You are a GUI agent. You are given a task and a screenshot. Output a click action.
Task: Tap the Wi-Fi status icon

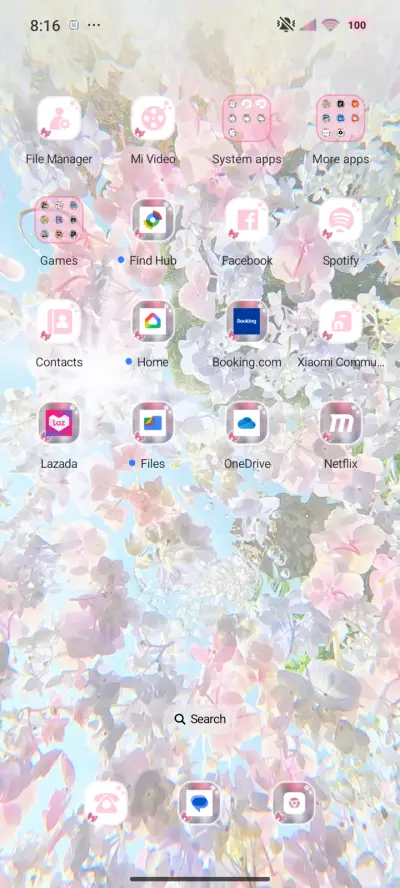point(330,25)
